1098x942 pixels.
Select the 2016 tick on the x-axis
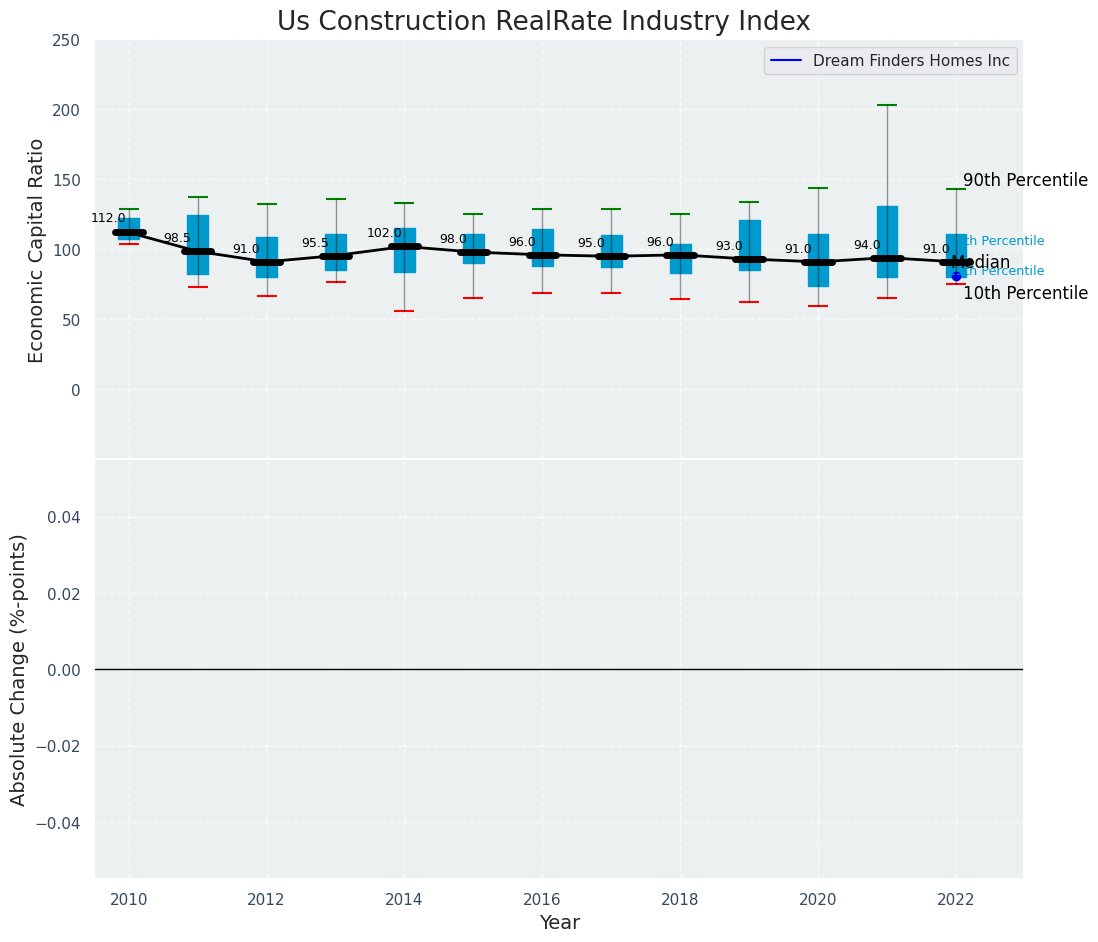[x=542, y=899]
